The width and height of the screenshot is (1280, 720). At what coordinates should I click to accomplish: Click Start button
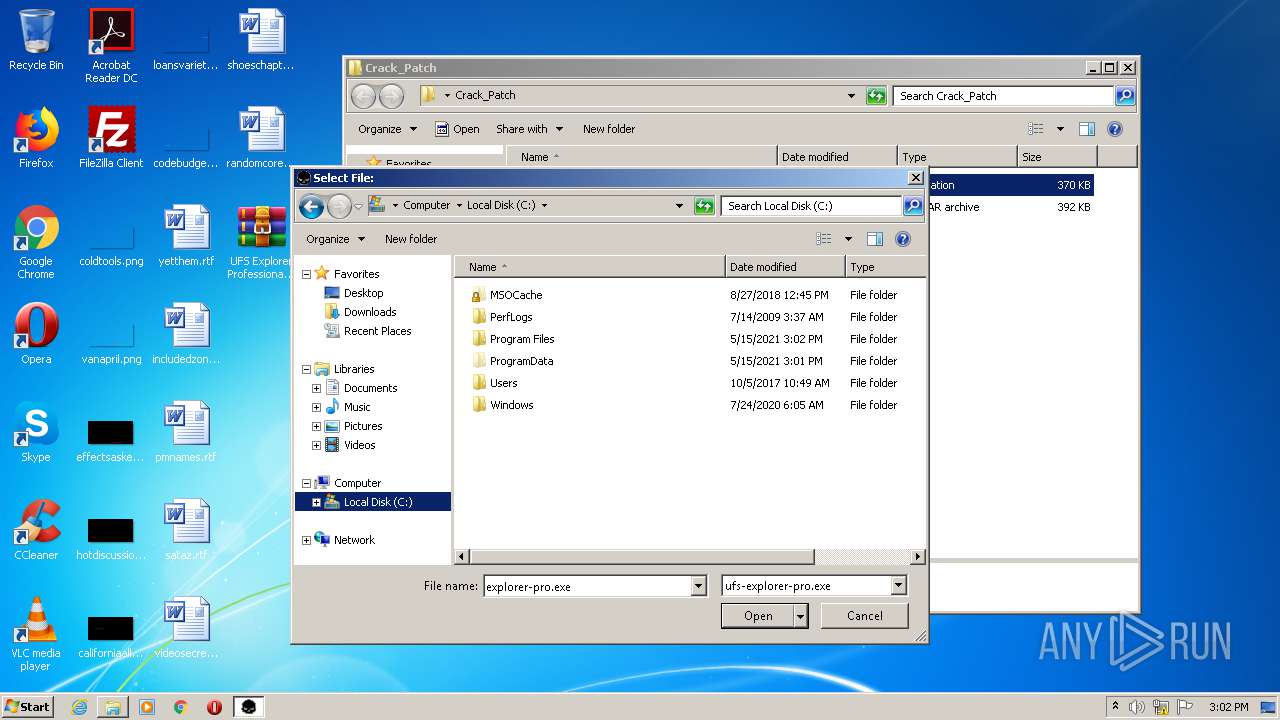pyautogui.click(x=27, y=707)
